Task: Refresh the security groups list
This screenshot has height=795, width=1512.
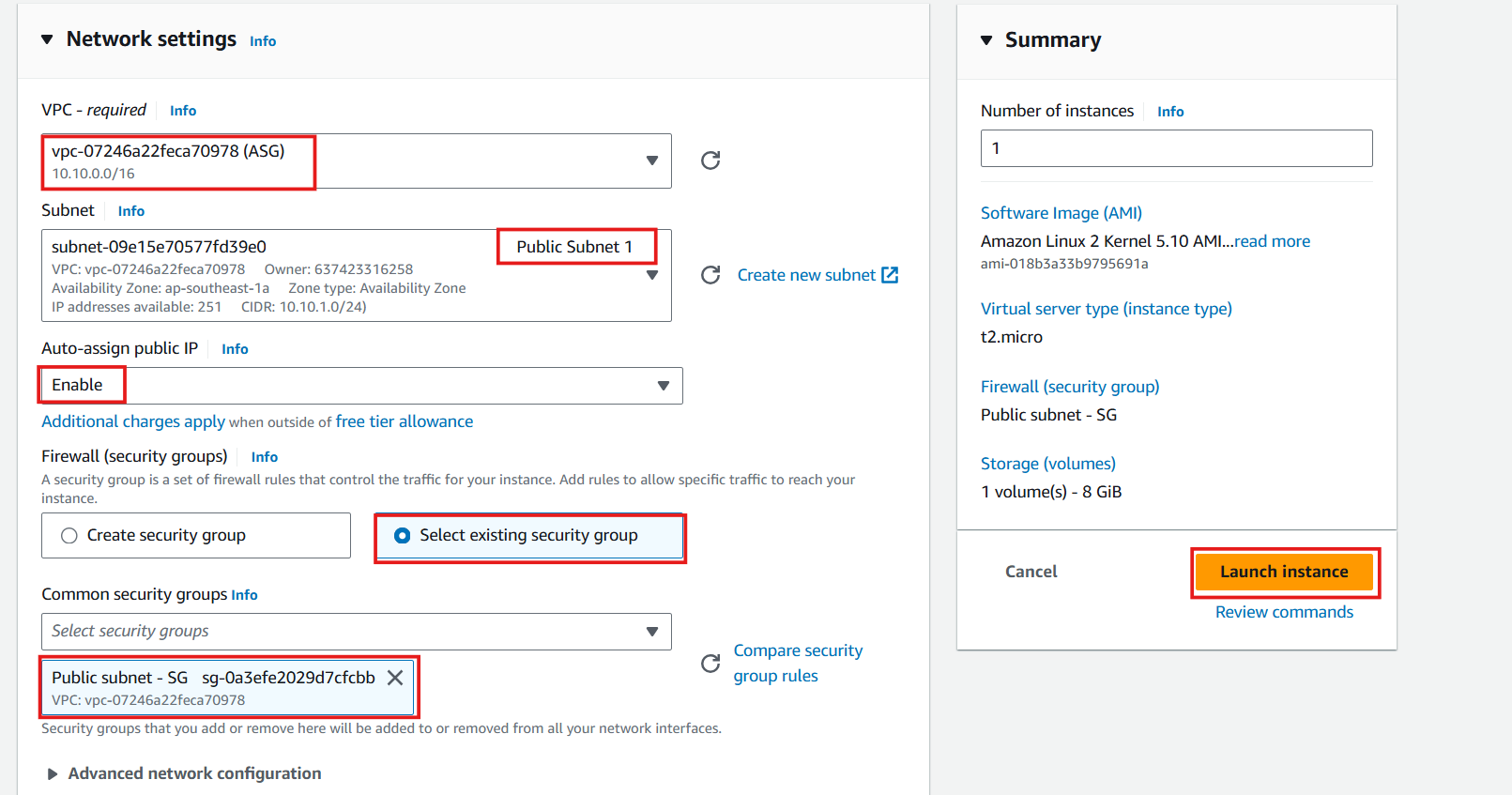Action: pos(710,664)
